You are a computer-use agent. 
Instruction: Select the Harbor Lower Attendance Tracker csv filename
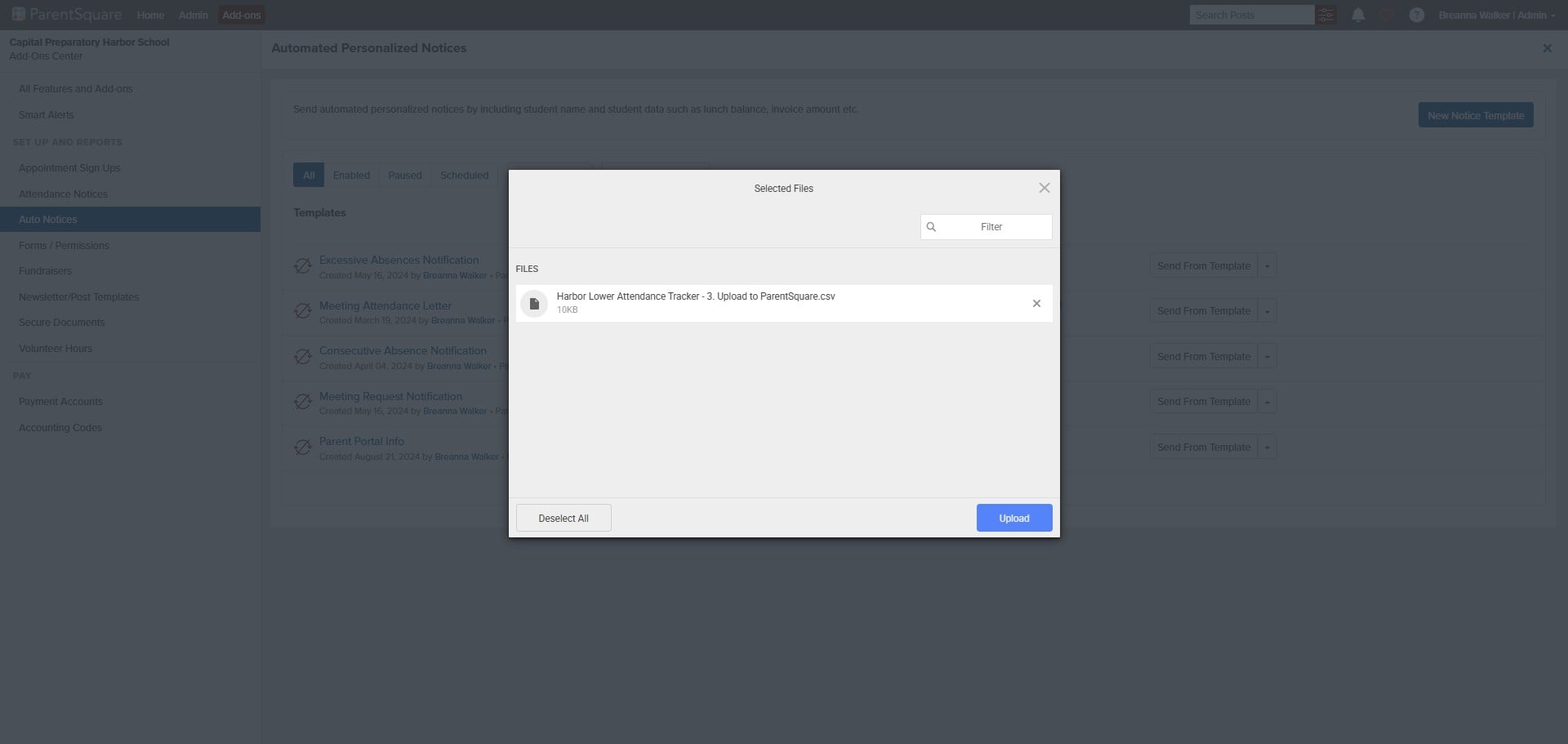696,296
